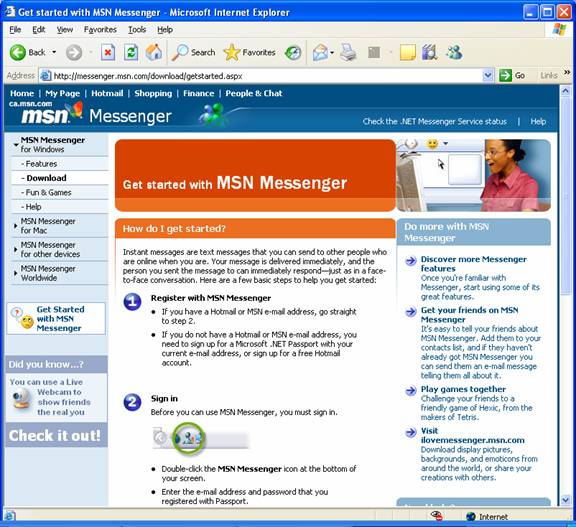Open the address bar URL dropdown
This screenshot has width=576, height=527.
pos(487,76)
